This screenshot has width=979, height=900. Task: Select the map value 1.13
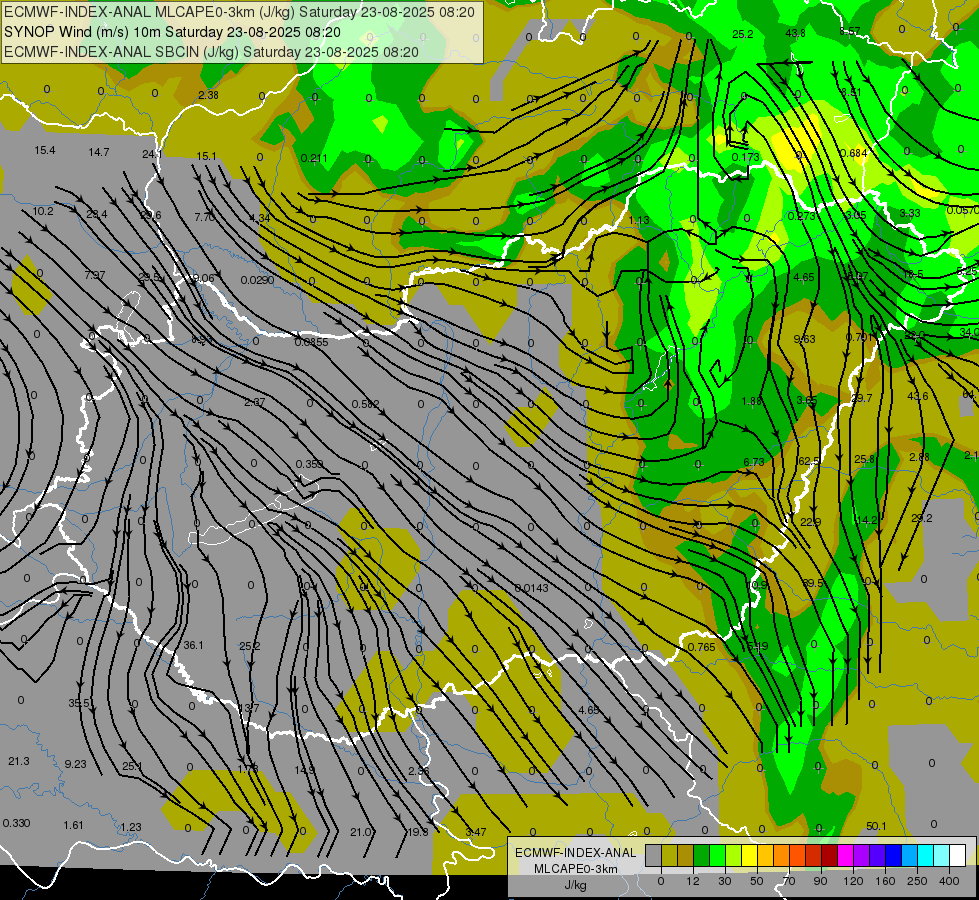(x=639, y=220)
